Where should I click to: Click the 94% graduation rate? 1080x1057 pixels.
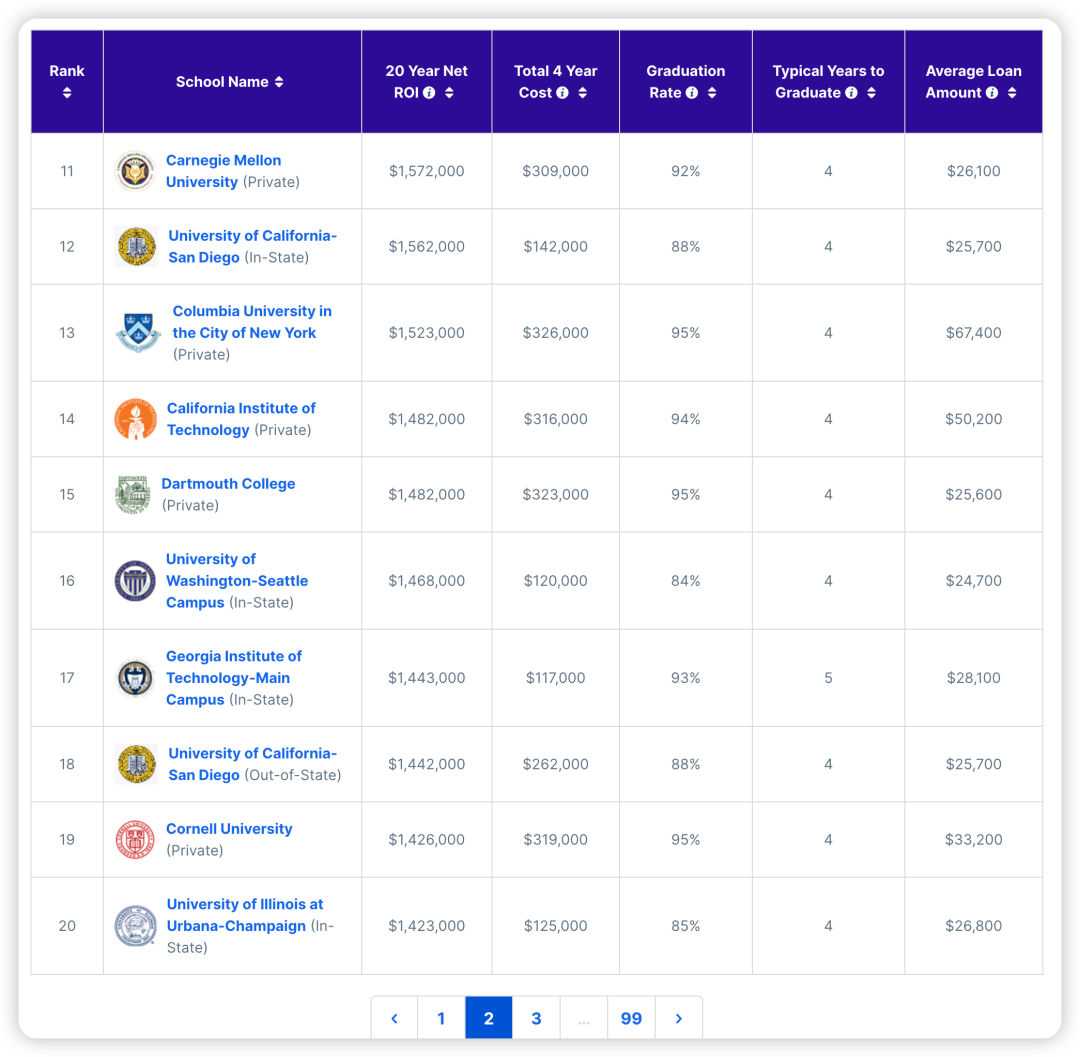coord(686,419)
